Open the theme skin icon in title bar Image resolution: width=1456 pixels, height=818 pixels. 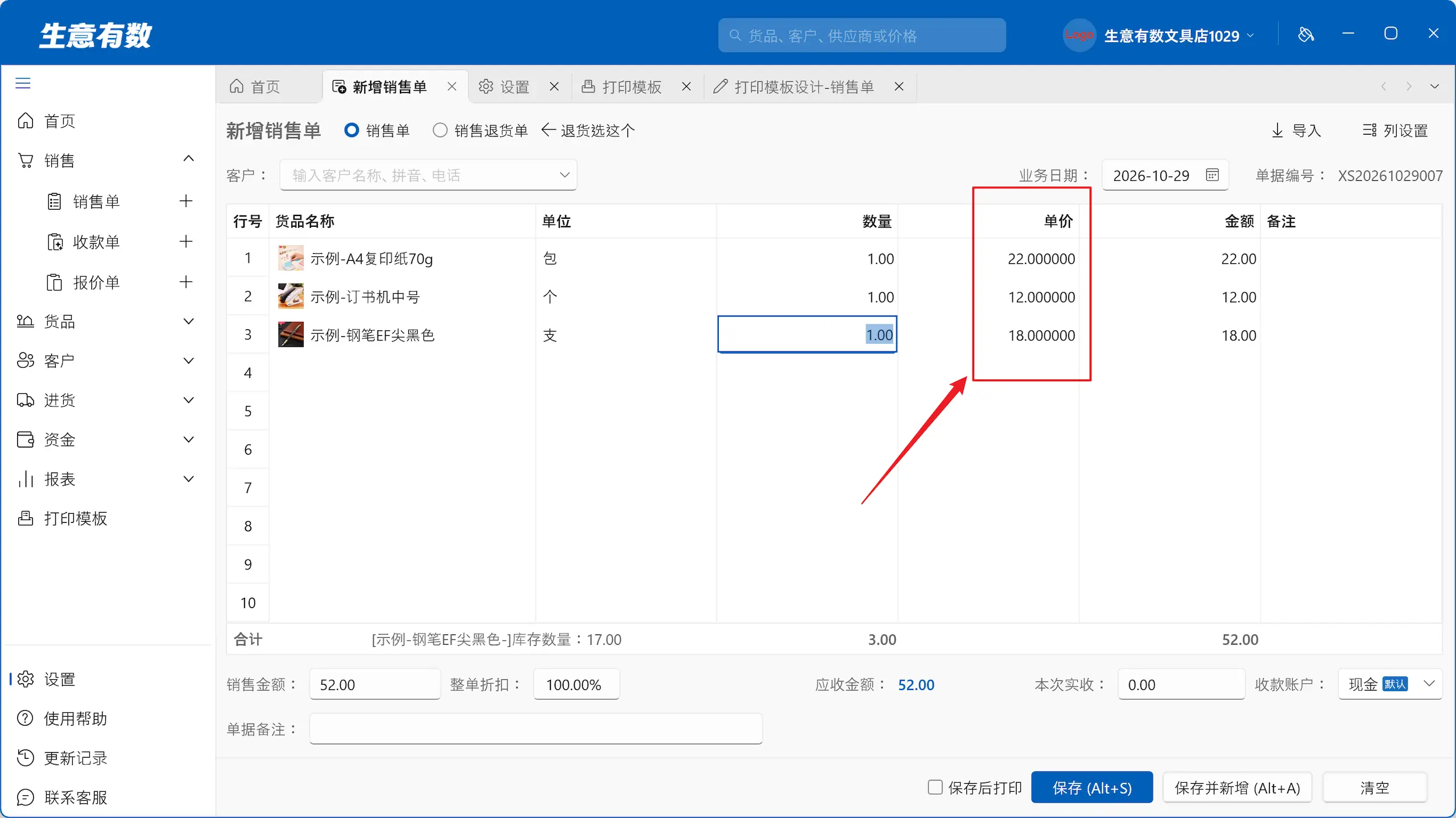tap(1306, 35)
